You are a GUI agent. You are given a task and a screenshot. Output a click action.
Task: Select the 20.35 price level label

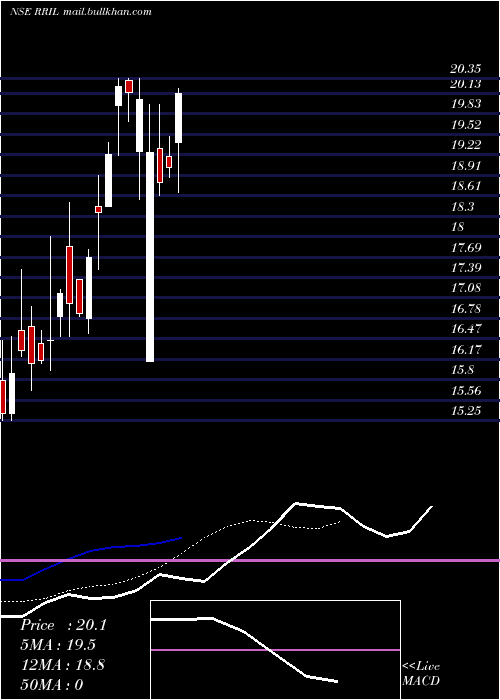[x=466, y=69]
